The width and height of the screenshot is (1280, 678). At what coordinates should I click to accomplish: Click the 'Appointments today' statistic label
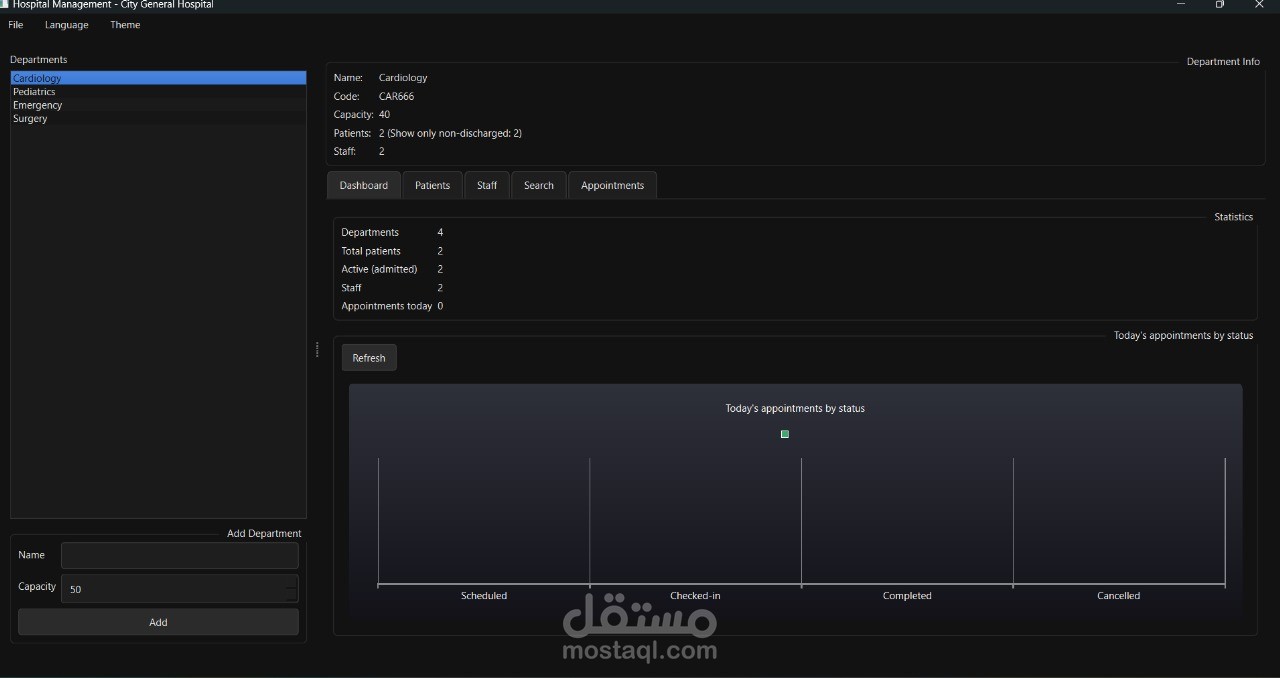tap(386, 306)
